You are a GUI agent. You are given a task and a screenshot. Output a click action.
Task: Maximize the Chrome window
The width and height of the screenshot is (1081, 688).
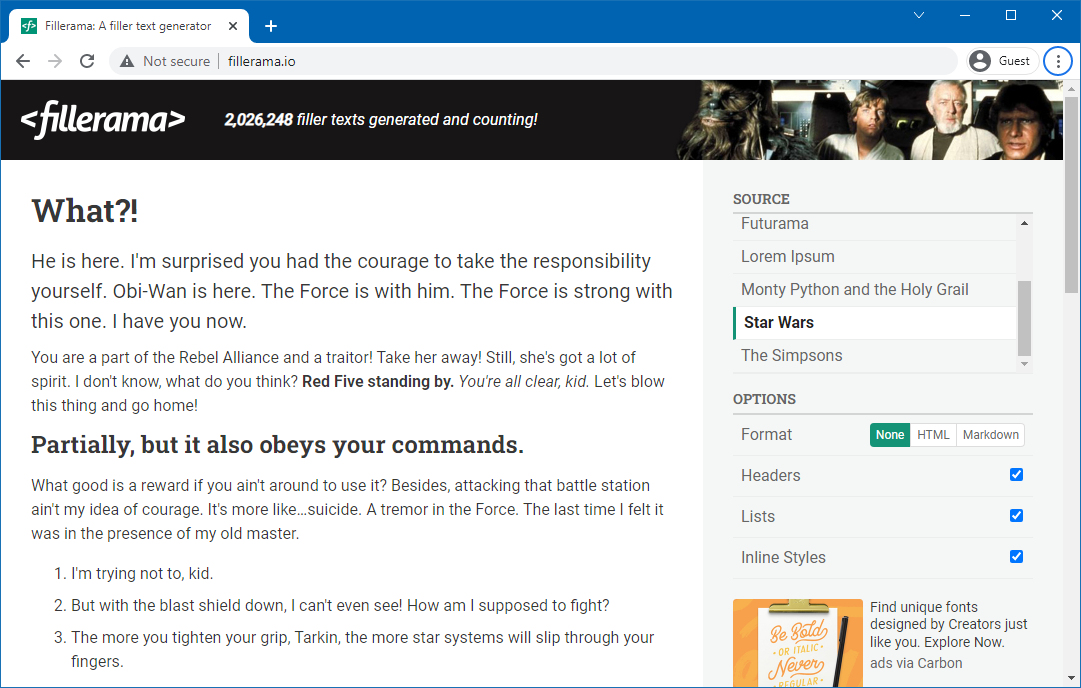click(1011, 15)
